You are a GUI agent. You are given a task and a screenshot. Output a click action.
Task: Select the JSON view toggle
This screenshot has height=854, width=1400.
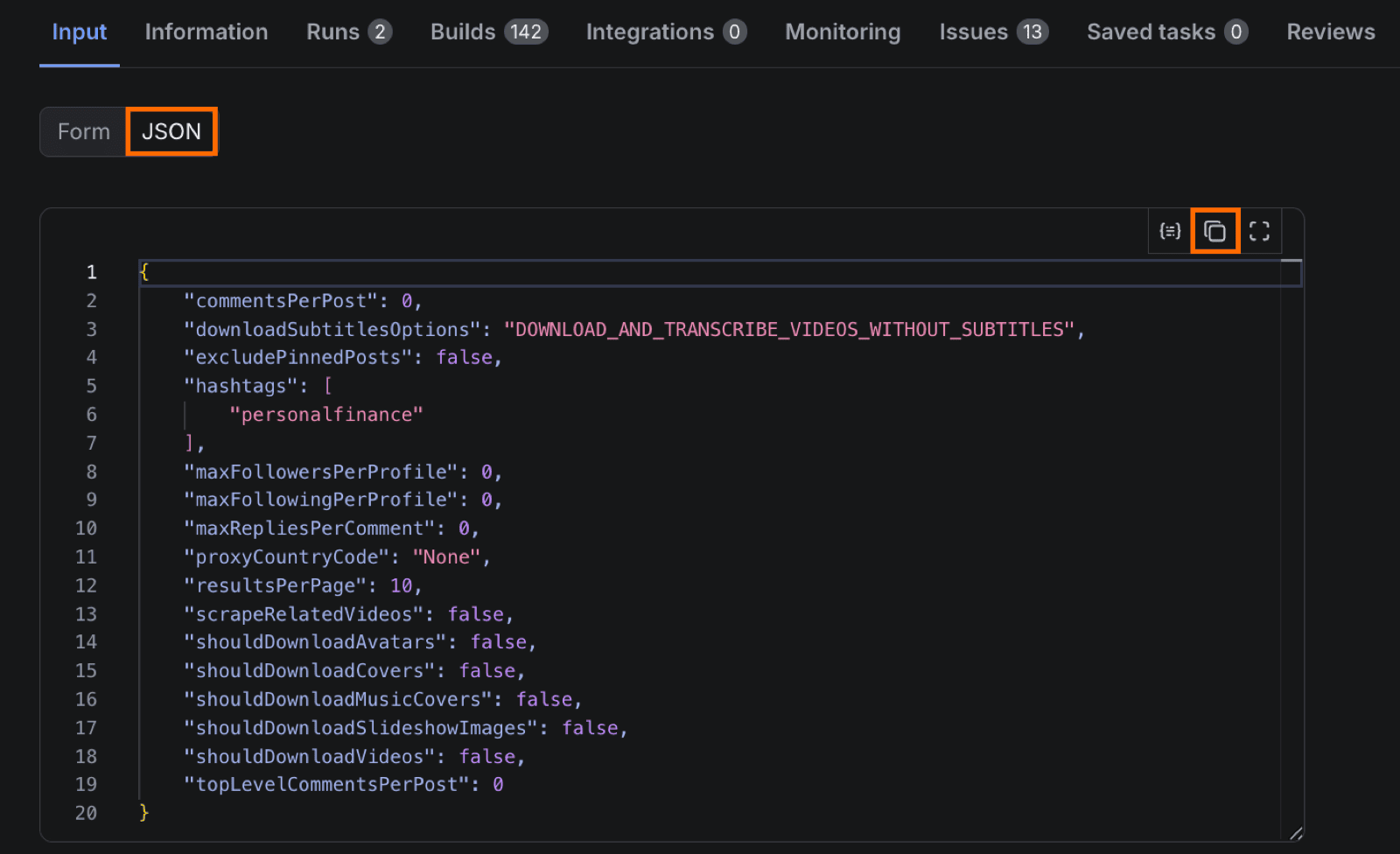coord(171,132)
